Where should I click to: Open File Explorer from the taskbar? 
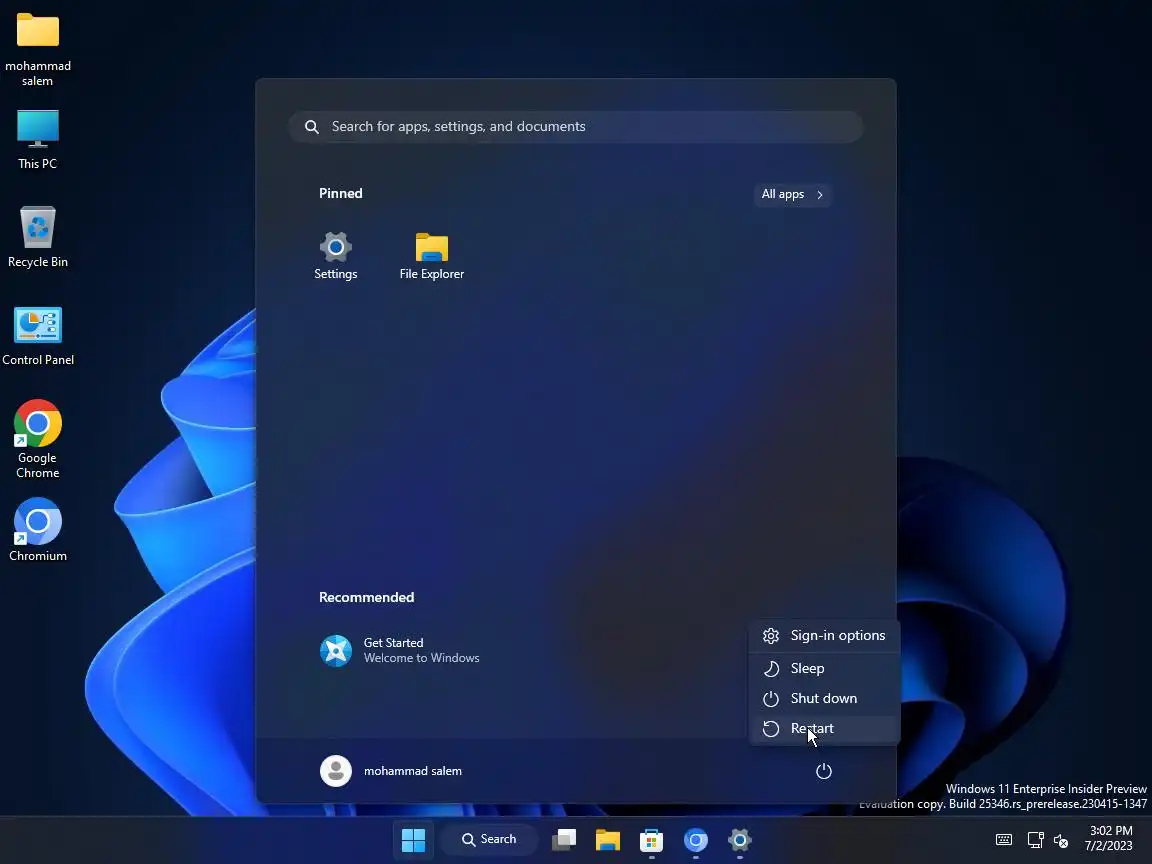coord(608,839)
